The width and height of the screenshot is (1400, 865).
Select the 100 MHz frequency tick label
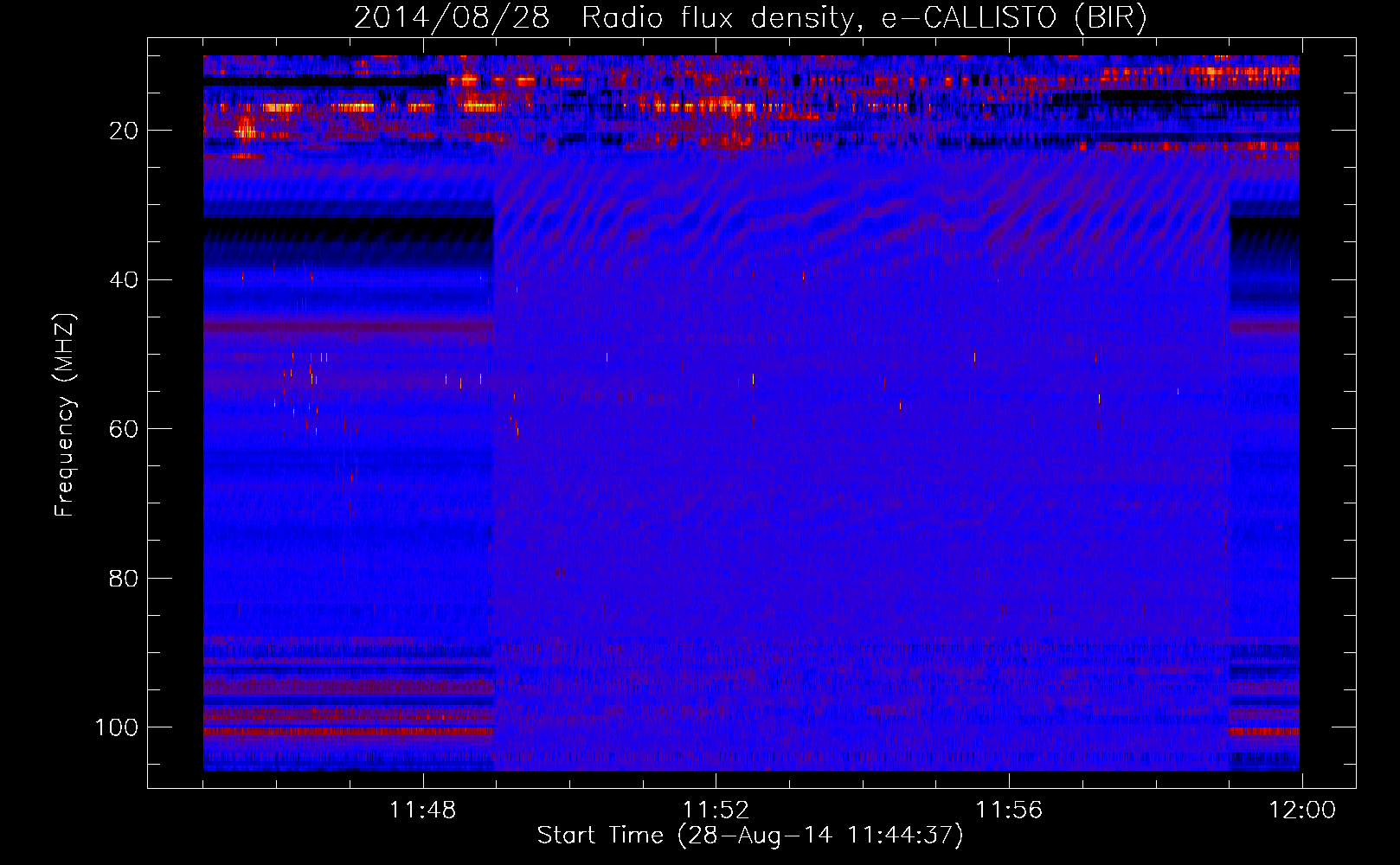[117, 727]
